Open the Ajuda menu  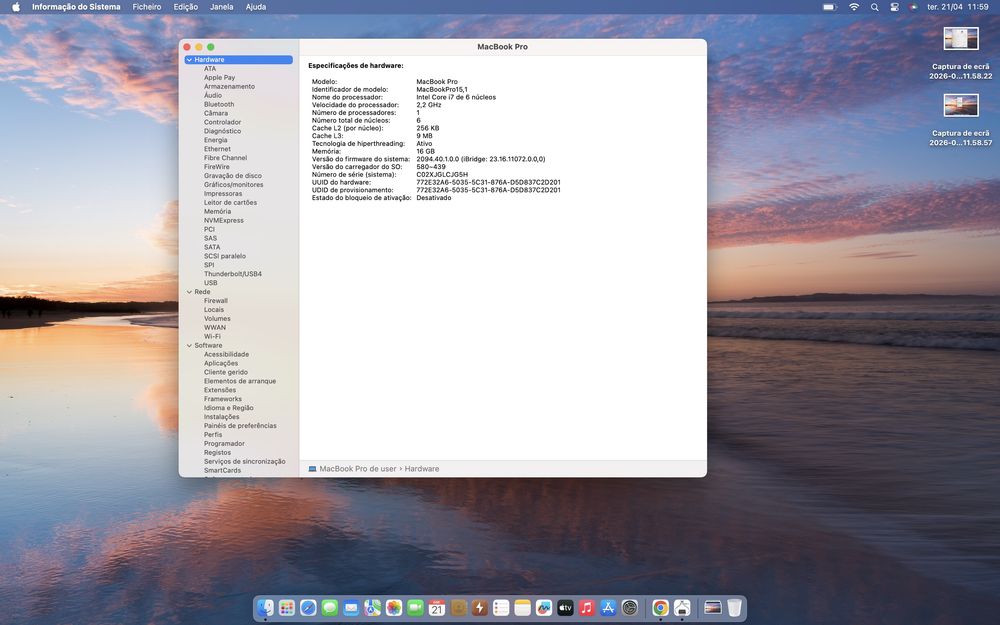tap(256, 7)
